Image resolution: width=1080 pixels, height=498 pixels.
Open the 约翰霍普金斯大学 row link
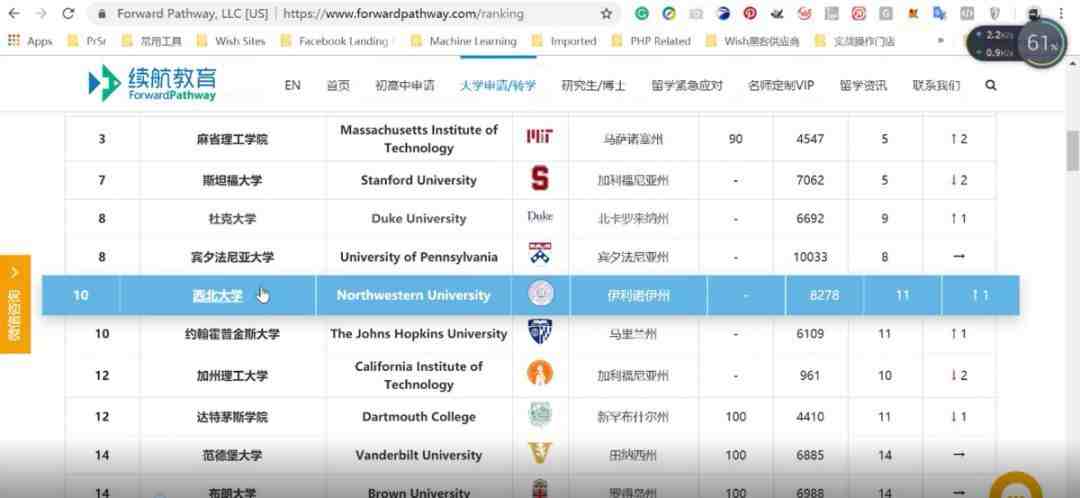pyautogui.click(x=232, y=334)
